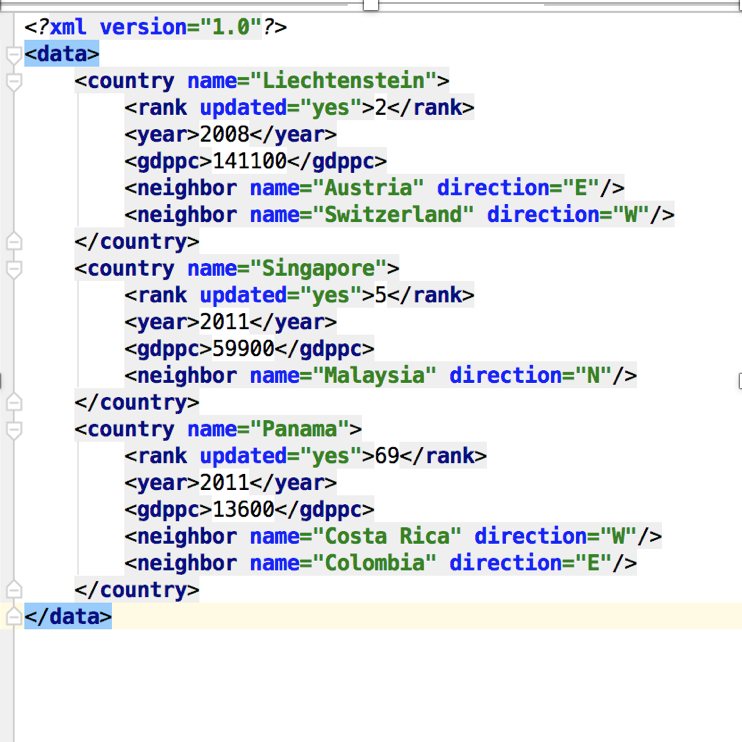Click the "Panama" attribute value
Image resolution: width=742 pixels, height=742 pixels.
point(300,429)
